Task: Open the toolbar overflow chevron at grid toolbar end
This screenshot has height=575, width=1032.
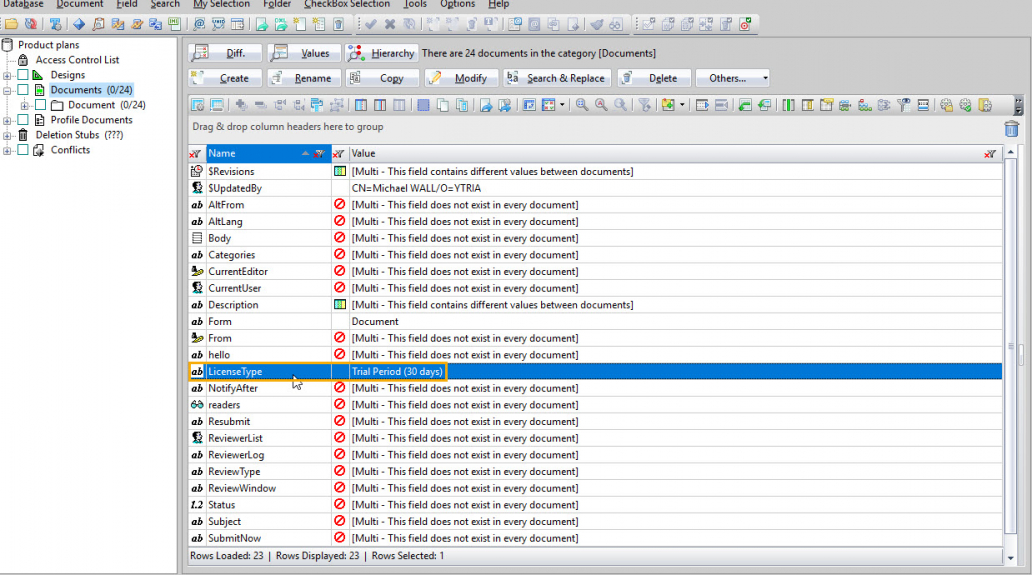Action: (1018, 105)
